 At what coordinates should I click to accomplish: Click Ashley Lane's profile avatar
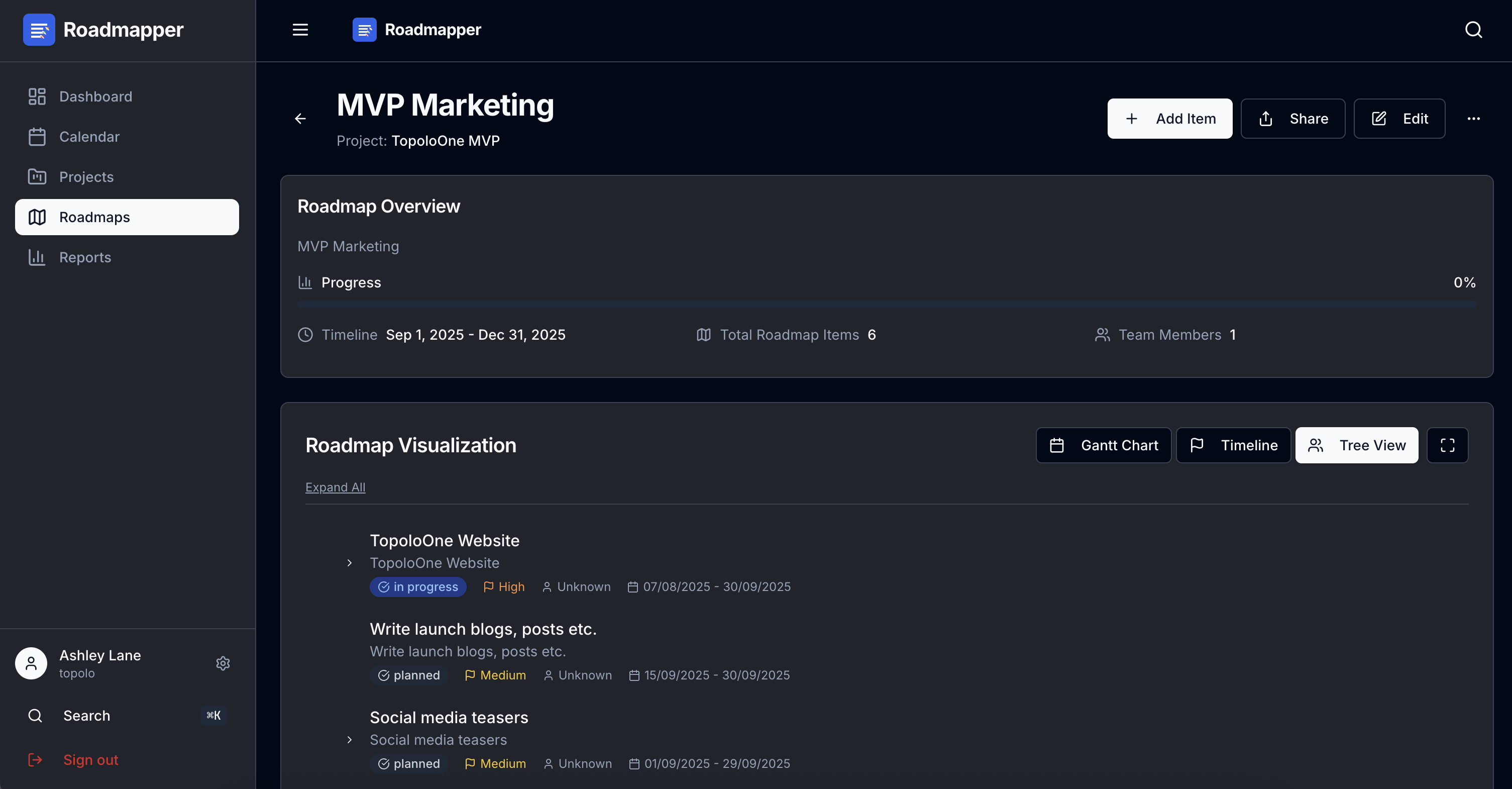point(31,663)
